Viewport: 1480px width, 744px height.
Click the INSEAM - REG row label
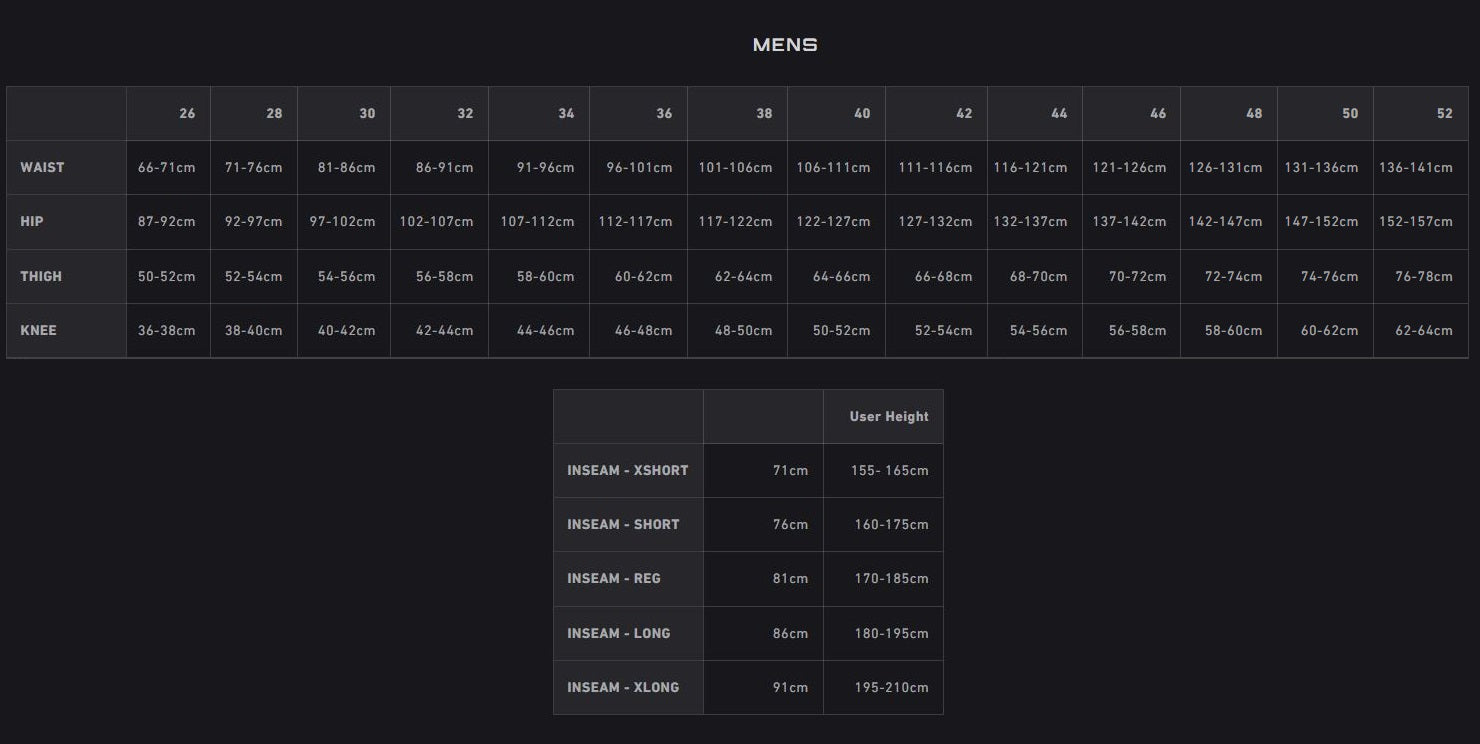pyautogui.click(x=613, y=579)
